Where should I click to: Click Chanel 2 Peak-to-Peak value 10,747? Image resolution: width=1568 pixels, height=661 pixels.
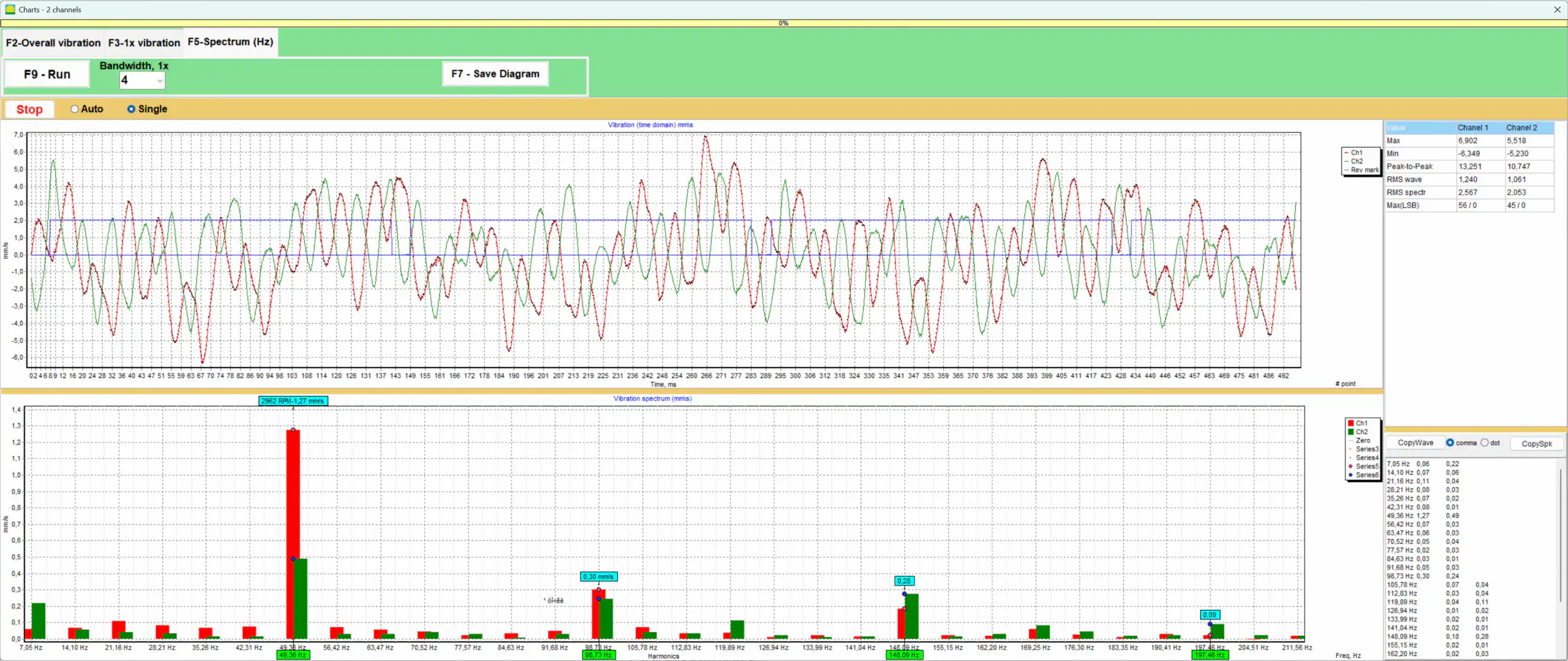pyautogui.click(x=1518, y=167)
